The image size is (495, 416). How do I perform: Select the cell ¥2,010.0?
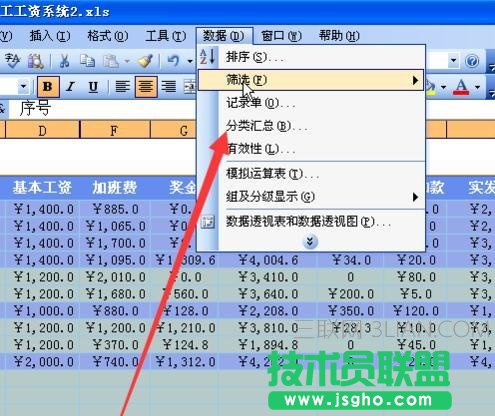coord(115,277)
